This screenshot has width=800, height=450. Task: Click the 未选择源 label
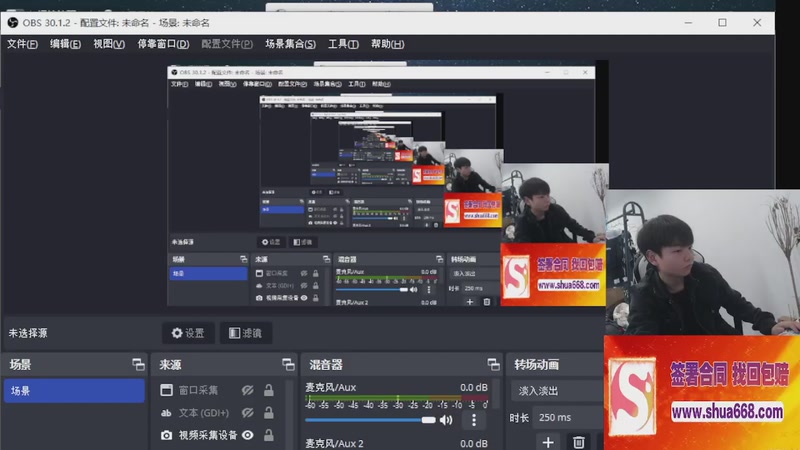point(28,333)
